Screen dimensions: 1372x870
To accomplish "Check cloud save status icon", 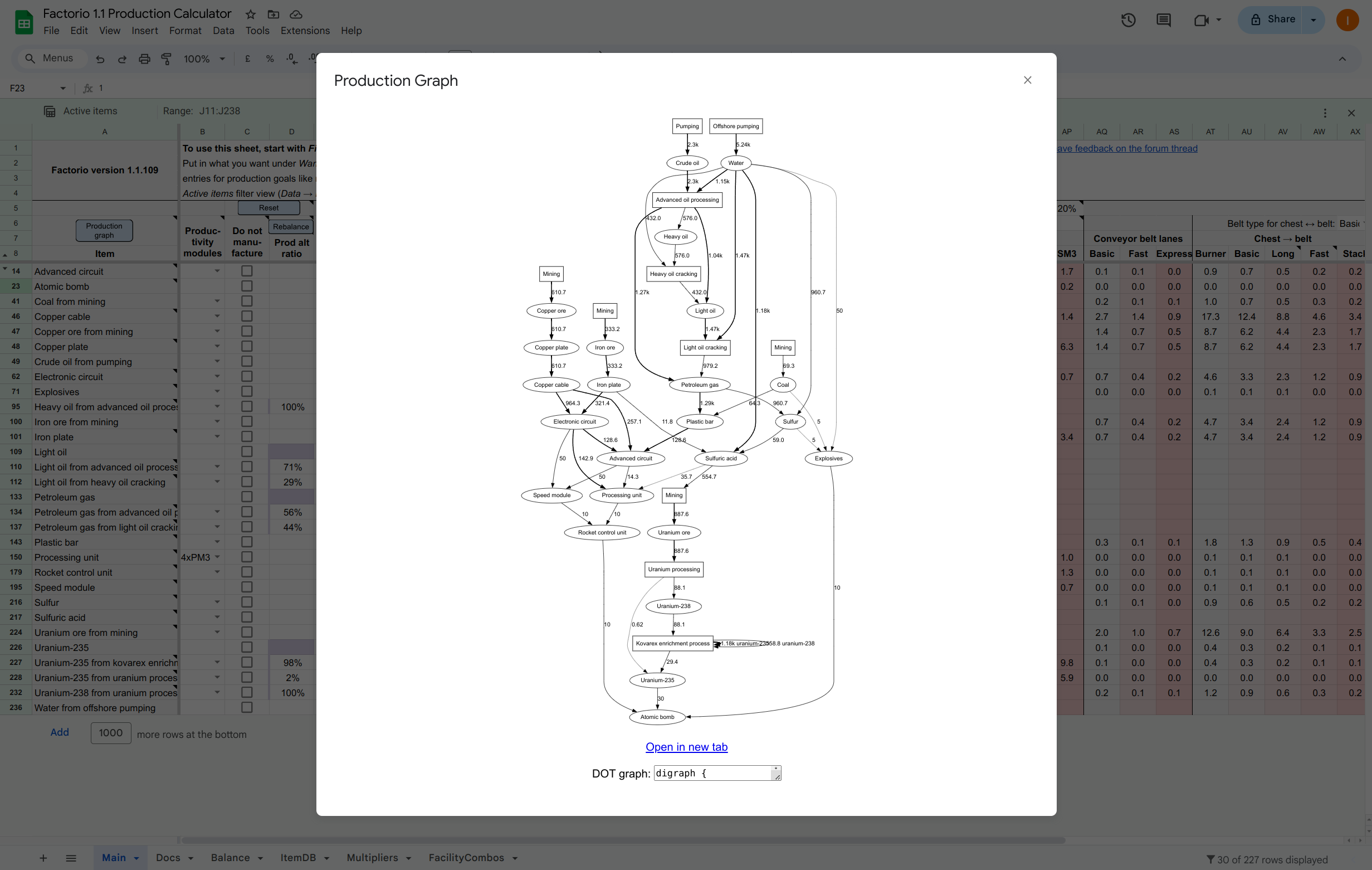I will pos(296,14).
